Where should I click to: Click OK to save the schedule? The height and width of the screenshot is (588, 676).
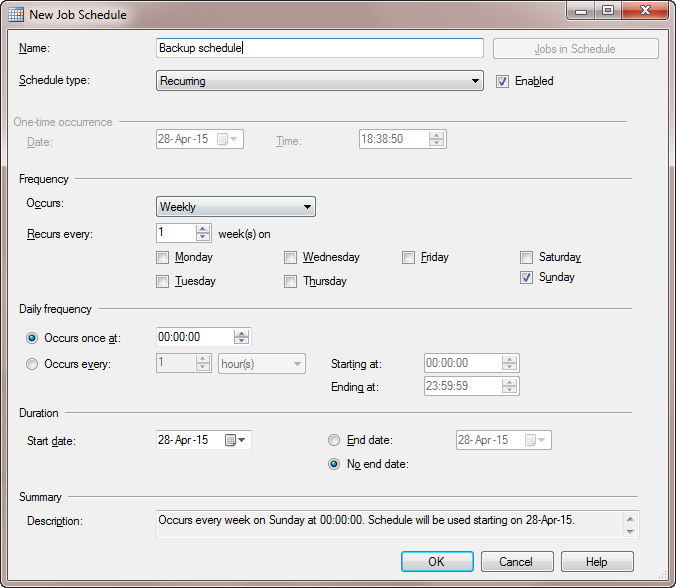437,561
